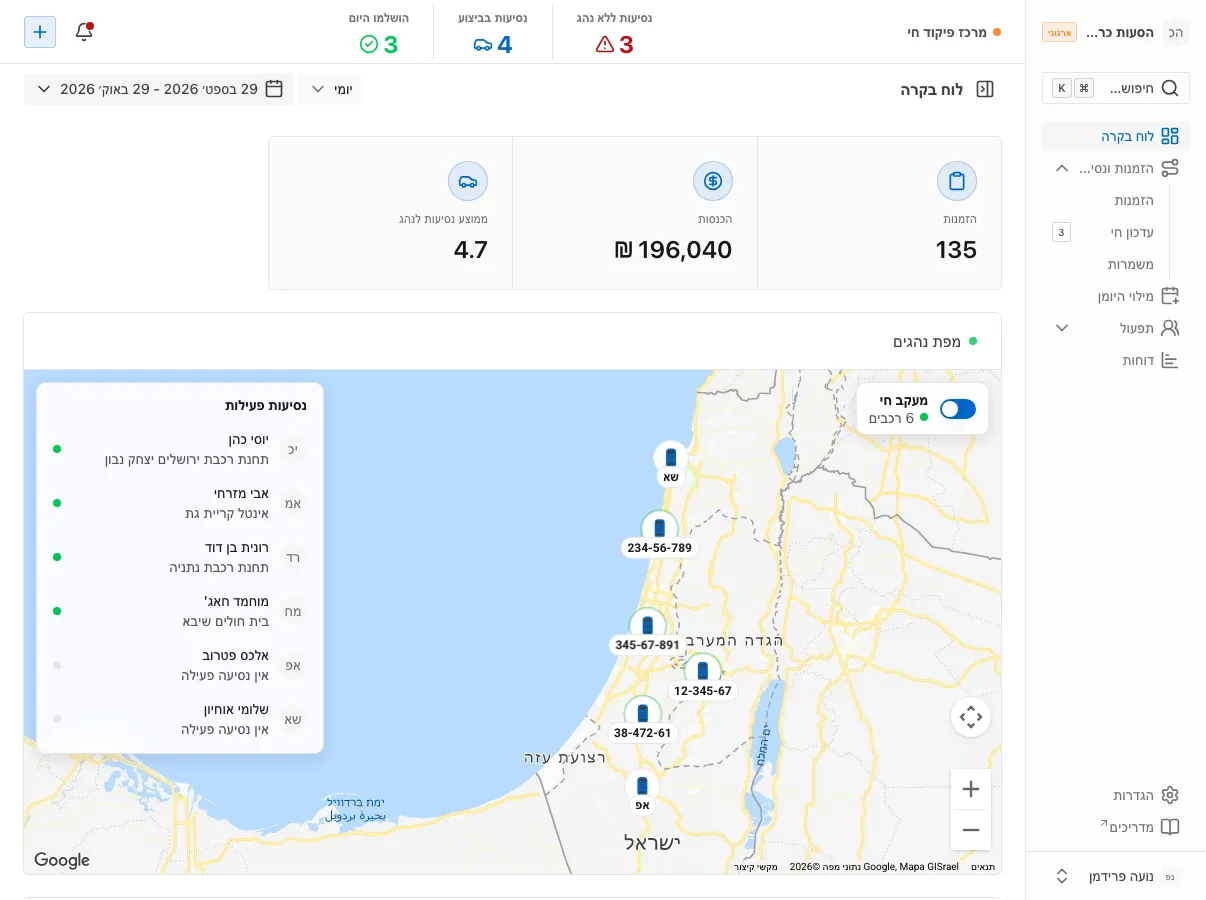Click the מרכז פיקוד חי label
The height and width of the screenshot is (900, 1206).
(947, 32)
